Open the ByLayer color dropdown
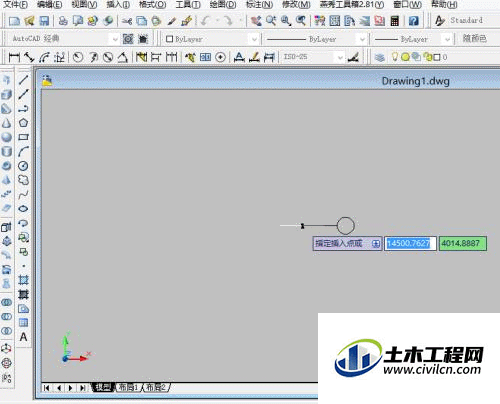This screenshot has height=404, width=500. pyautogui.click(x=254, y=39)
